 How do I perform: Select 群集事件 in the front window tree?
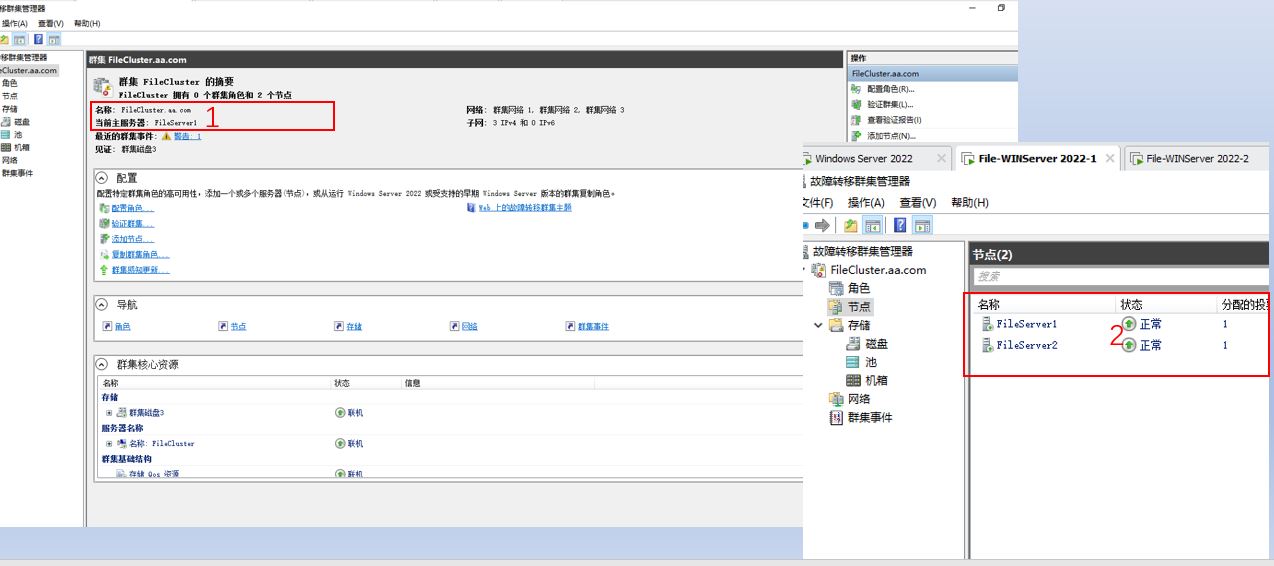(x=869, y=417)
